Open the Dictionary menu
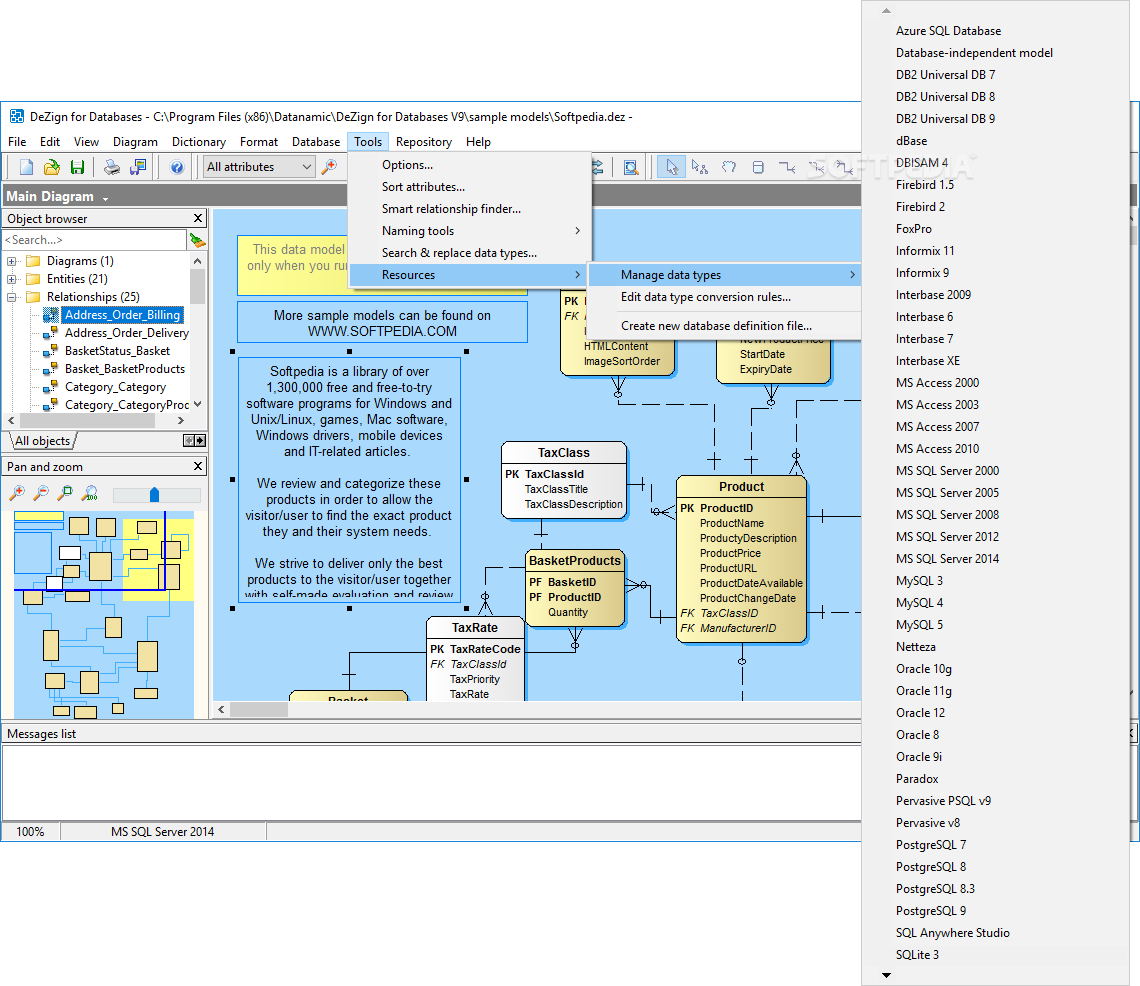Image resolution: width=1140 pixels, height=986 pixels. (x=198, y=142)
